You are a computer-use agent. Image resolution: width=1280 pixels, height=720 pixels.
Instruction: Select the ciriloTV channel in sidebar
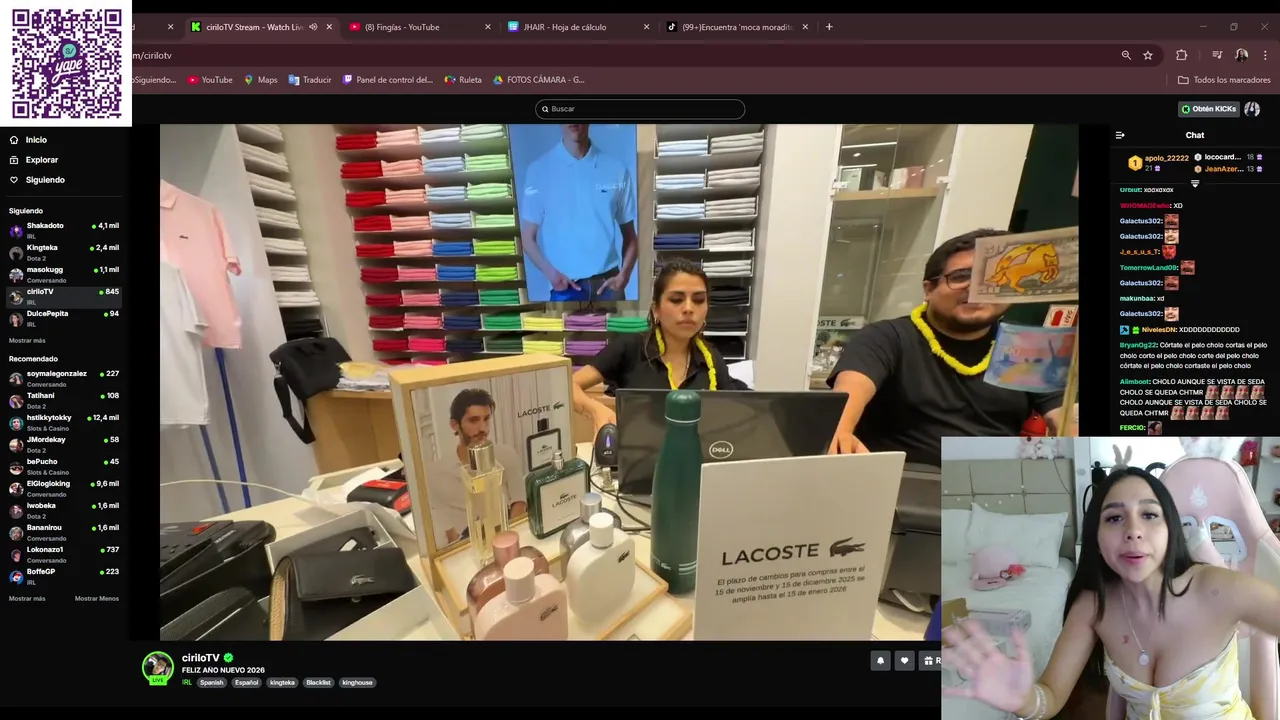pos(65,296)
